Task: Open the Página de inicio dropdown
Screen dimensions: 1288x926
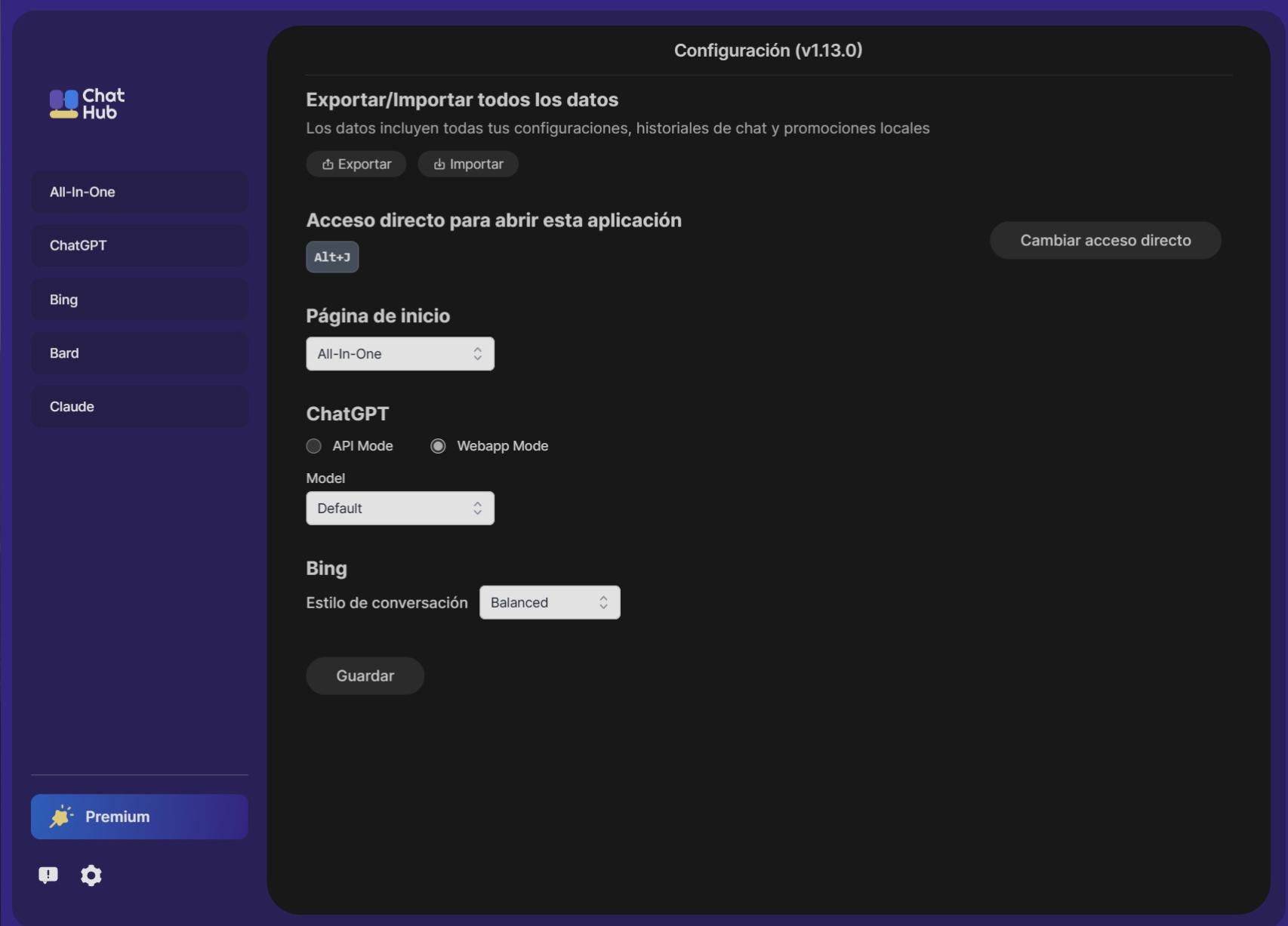Action: (400, 354)
